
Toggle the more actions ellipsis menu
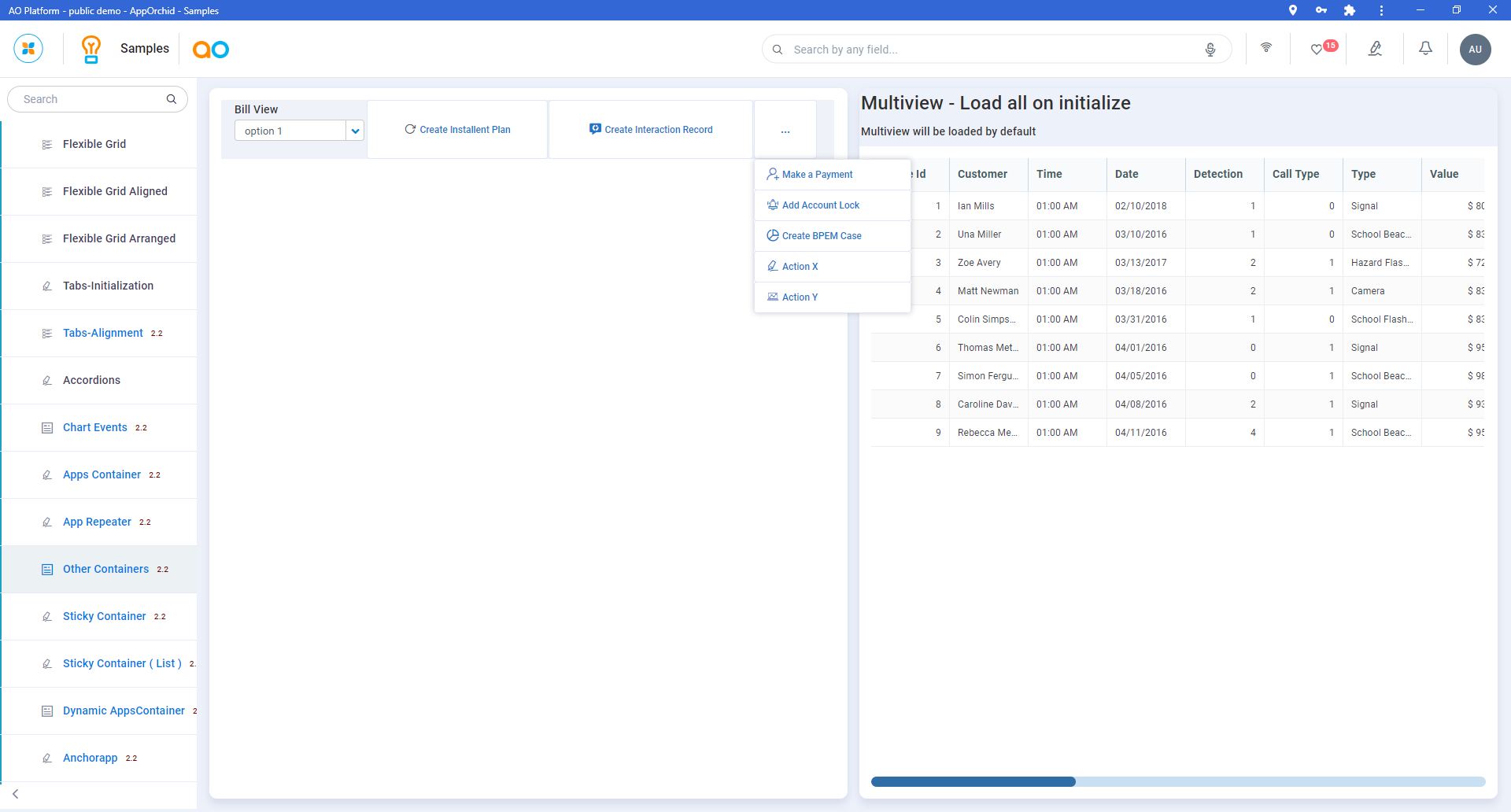click(785, 131)
